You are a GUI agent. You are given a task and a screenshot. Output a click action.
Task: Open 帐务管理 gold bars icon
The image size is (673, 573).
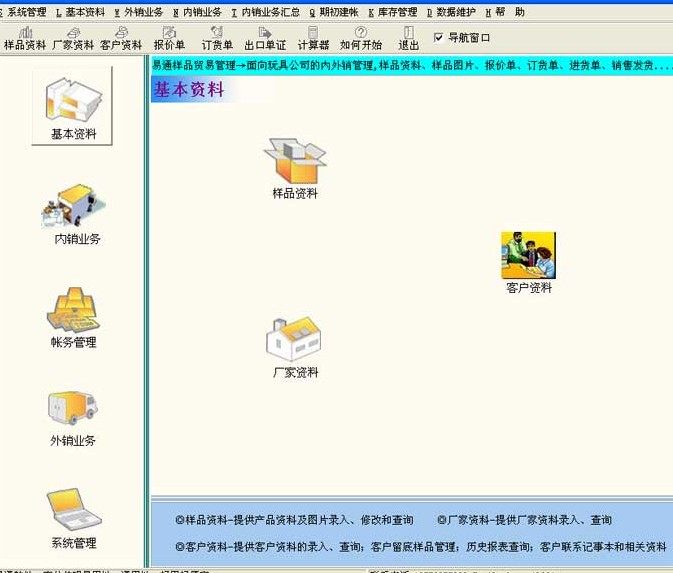[73, 314]
